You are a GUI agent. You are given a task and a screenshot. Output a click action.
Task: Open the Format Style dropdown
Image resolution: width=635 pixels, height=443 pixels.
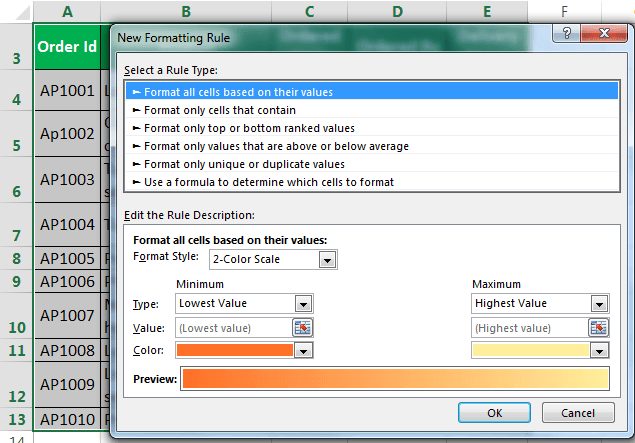click(327, 260)
